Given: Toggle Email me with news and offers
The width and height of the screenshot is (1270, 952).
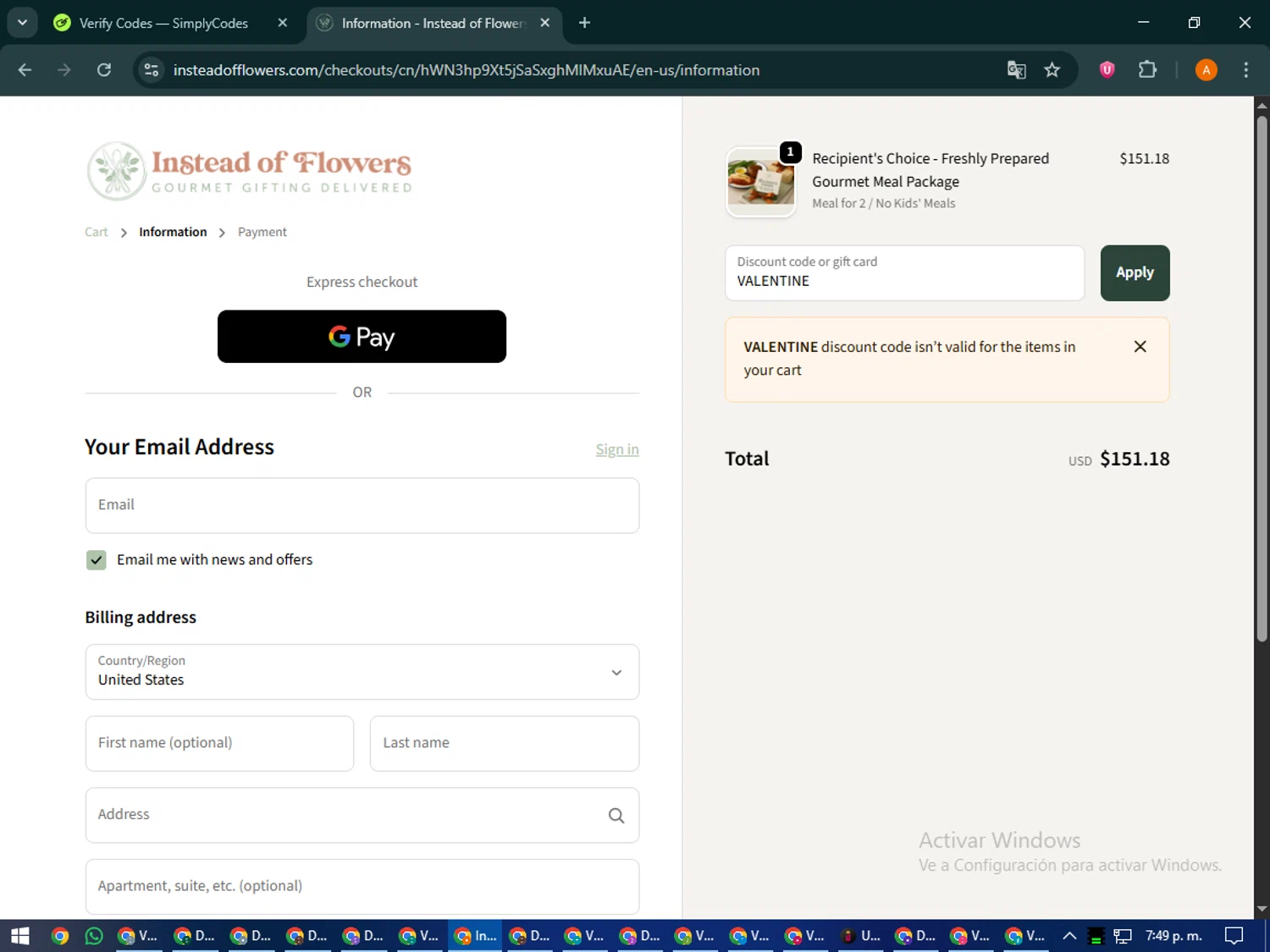Looking at the screenshot, I should point(97,560).
